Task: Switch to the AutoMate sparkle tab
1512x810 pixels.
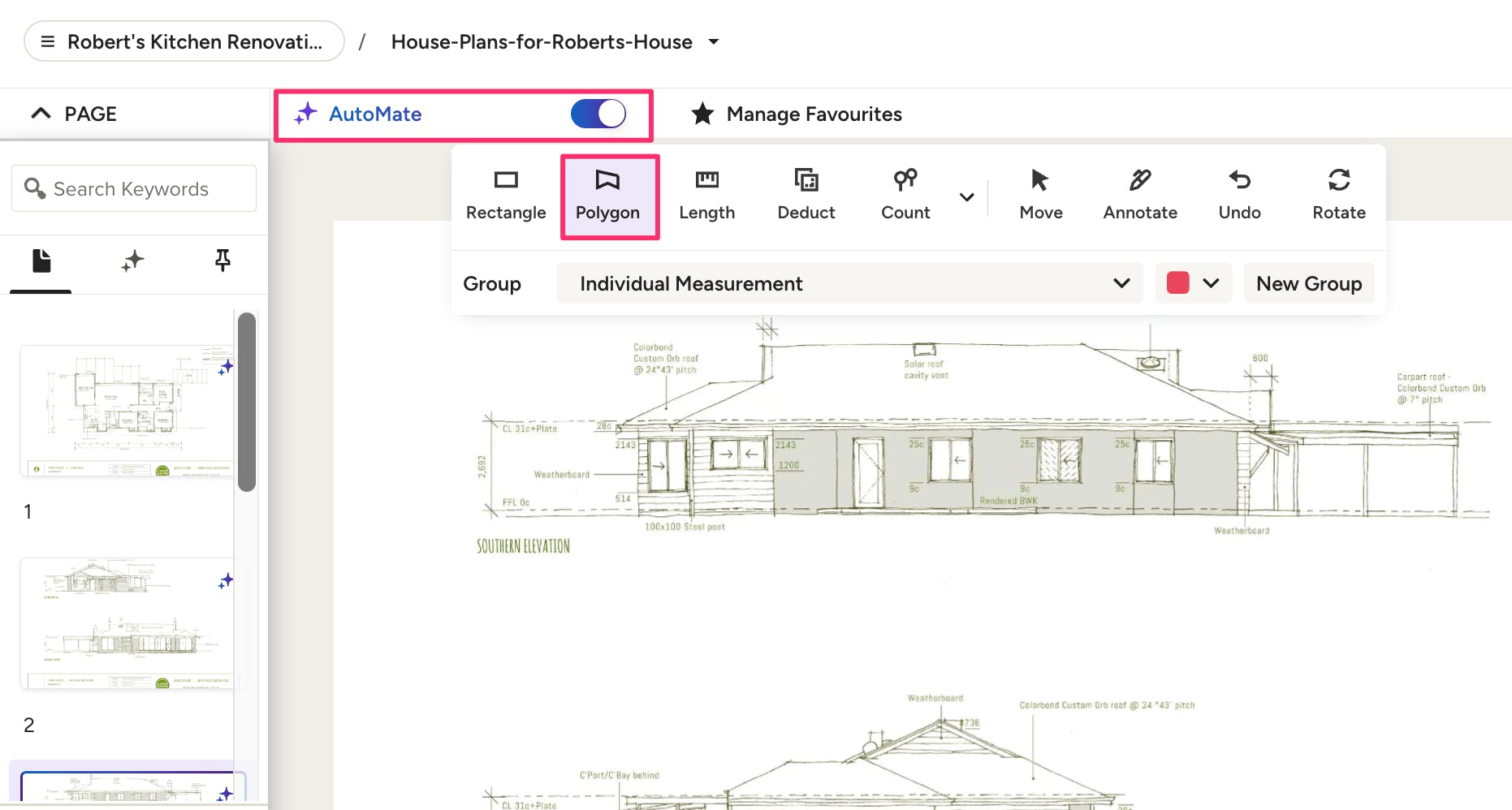Action: [132, 261]
